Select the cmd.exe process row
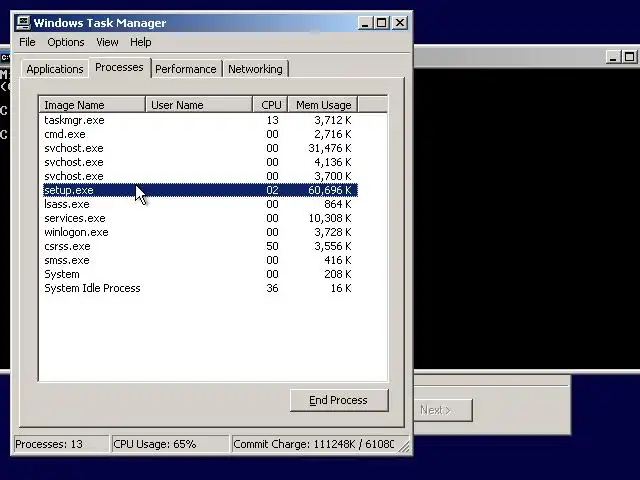Screen dimensions: 640x480 click(200, 134)
